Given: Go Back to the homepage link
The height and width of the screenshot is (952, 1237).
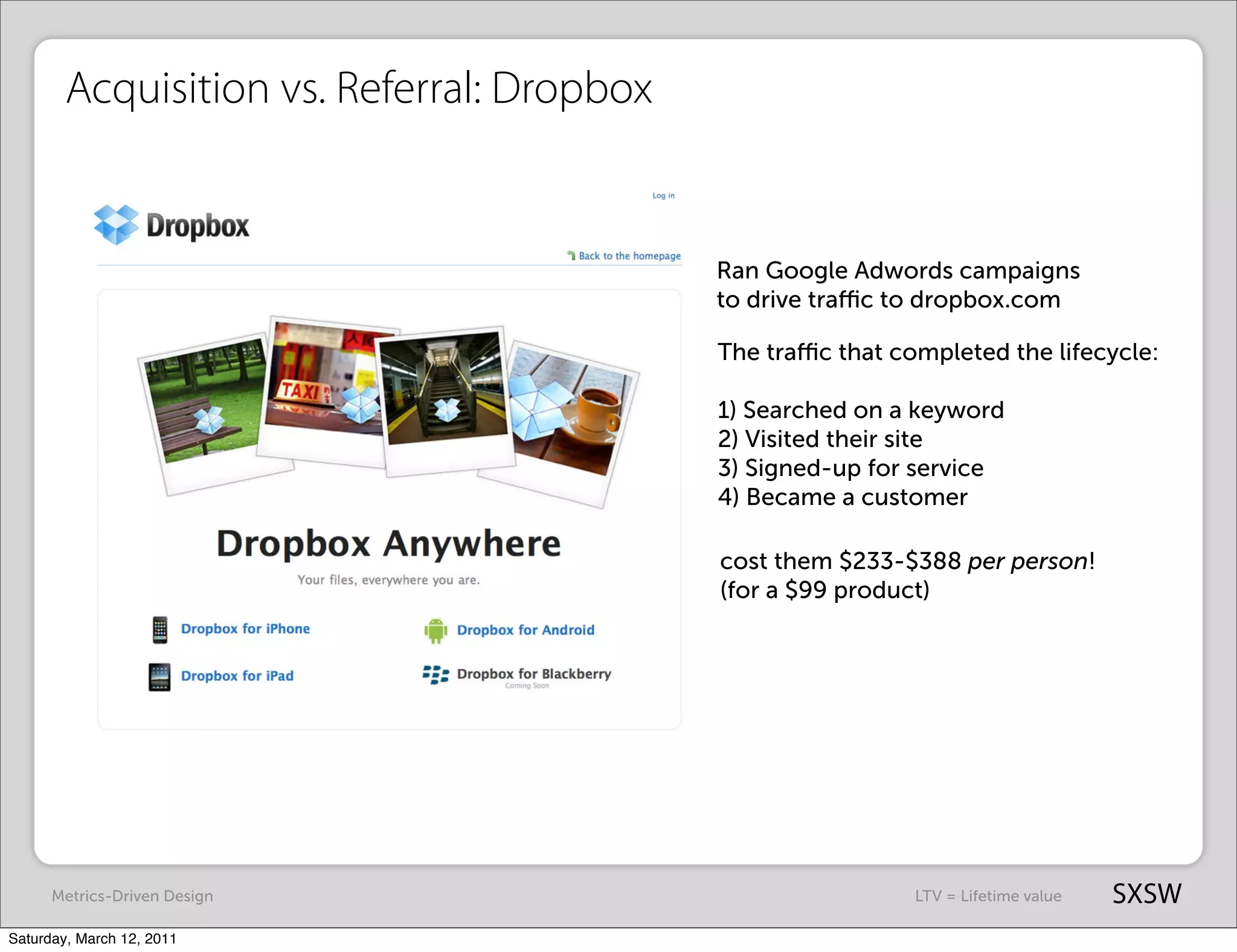Looking at the screenshot, I should tap(629, 256).
